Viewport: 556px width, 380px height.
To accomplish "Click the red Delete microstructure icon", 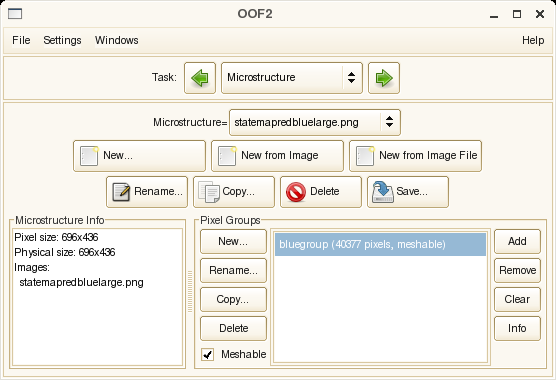I will point(296,192).
